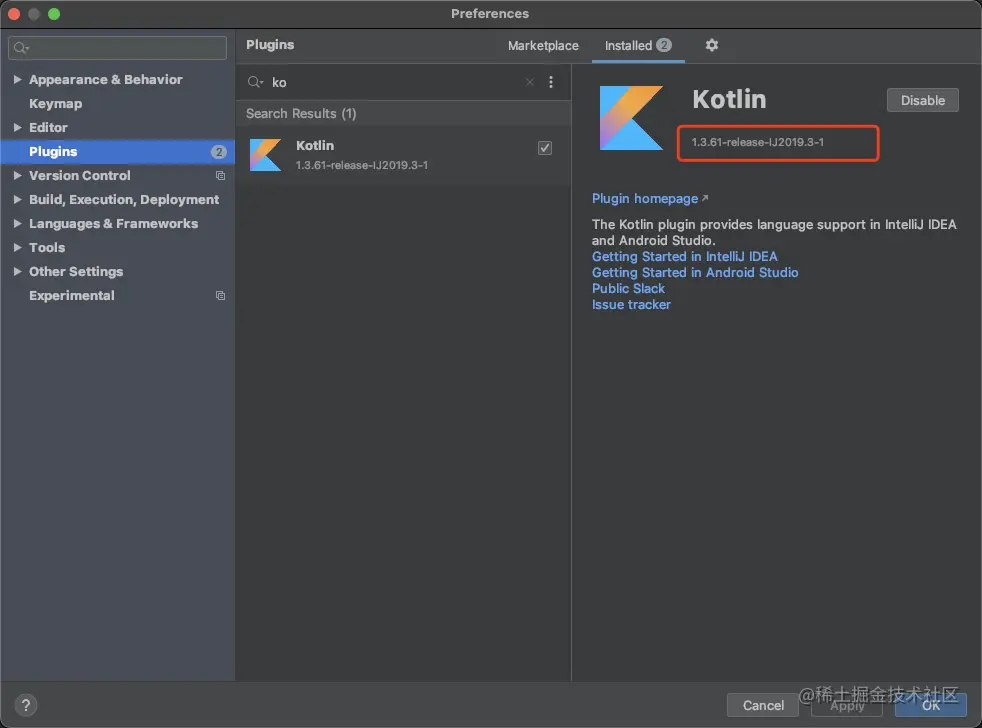The width and height of the screenshot is (982, 728).
Task: Click the magnifier icon in the plugin search field
Action: 255,82
